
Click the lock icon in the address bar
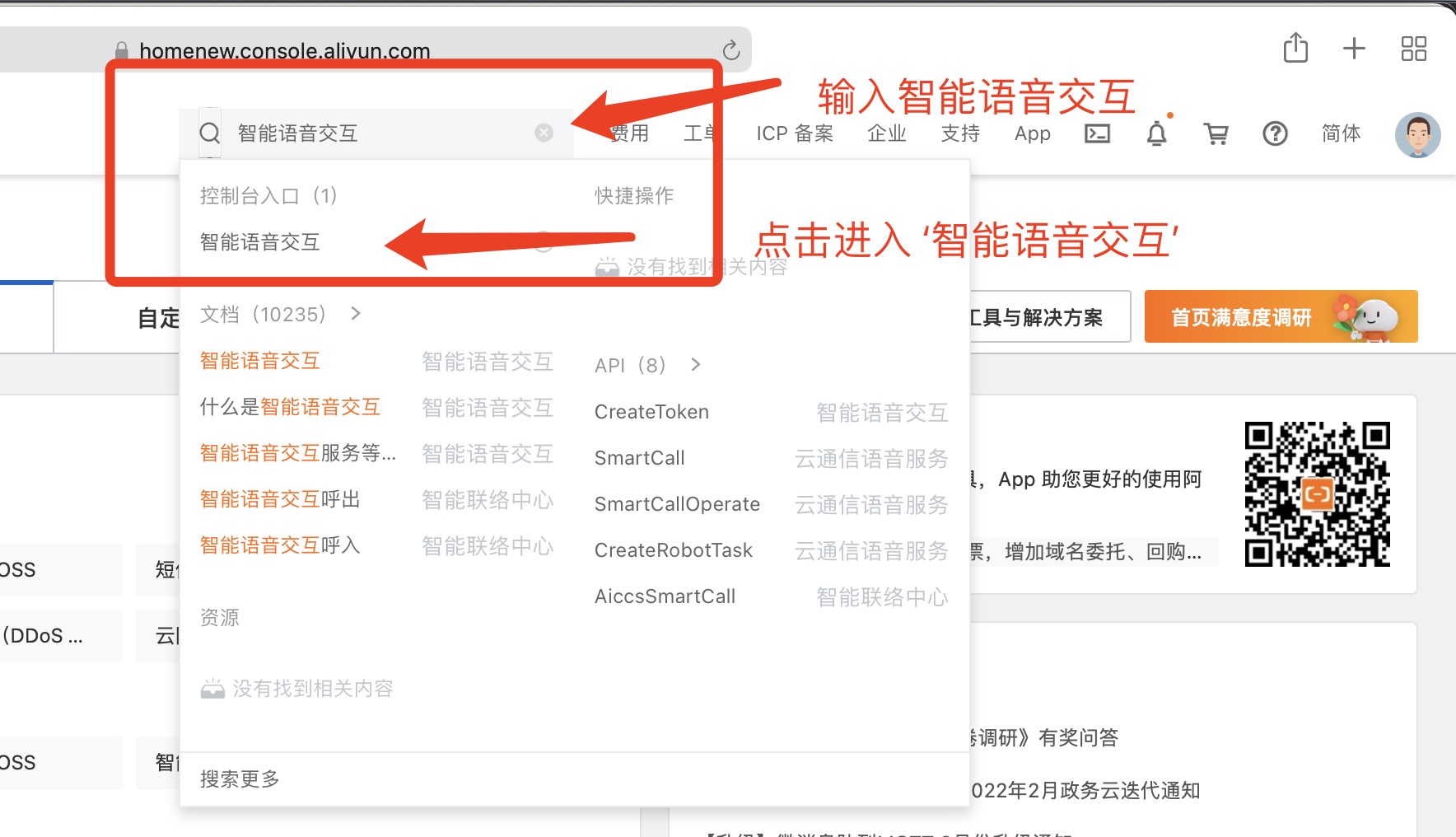point(122,51)
